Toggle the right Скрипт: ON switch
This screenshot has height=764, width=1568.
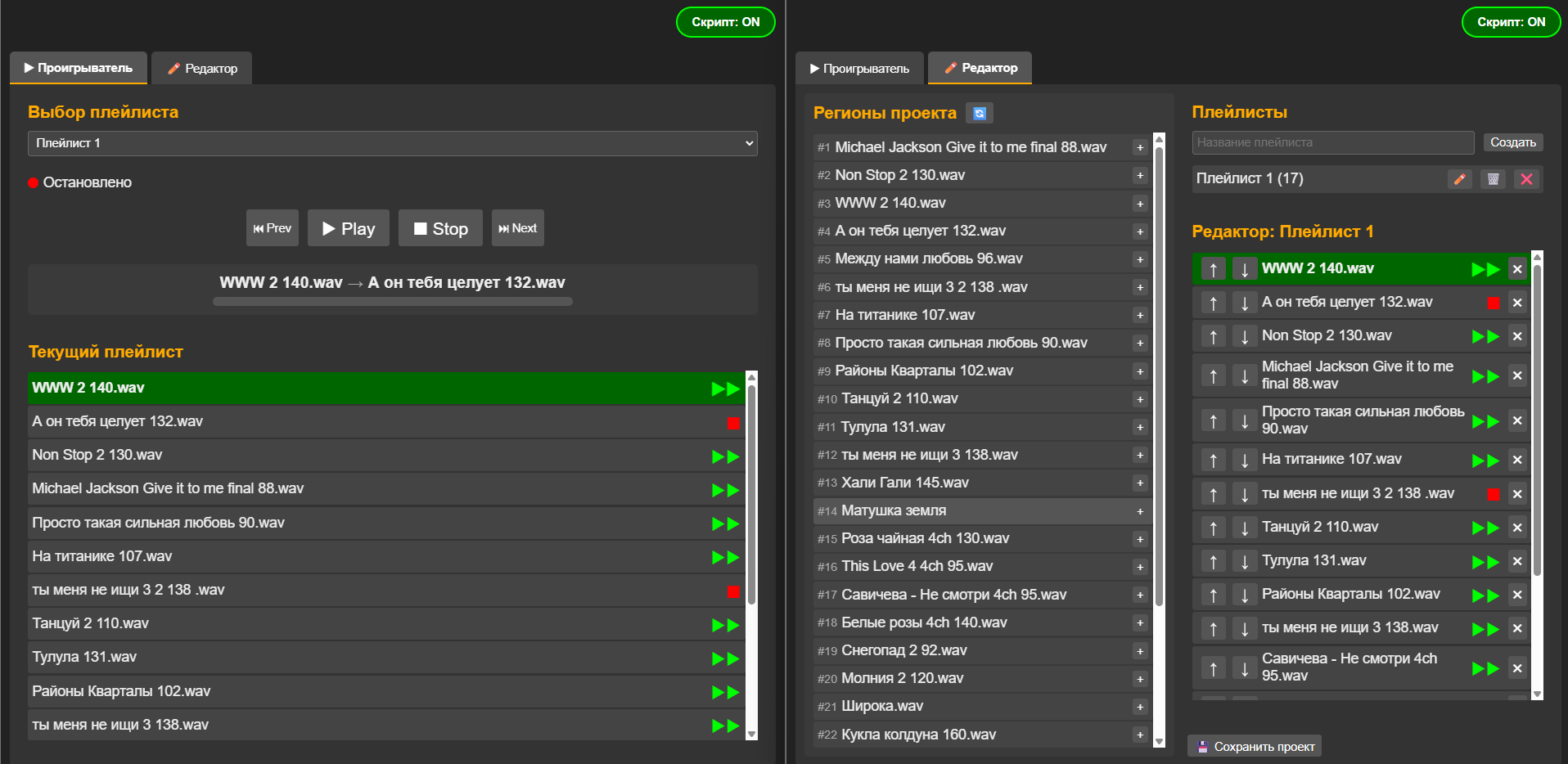[x=1511, y=22]
